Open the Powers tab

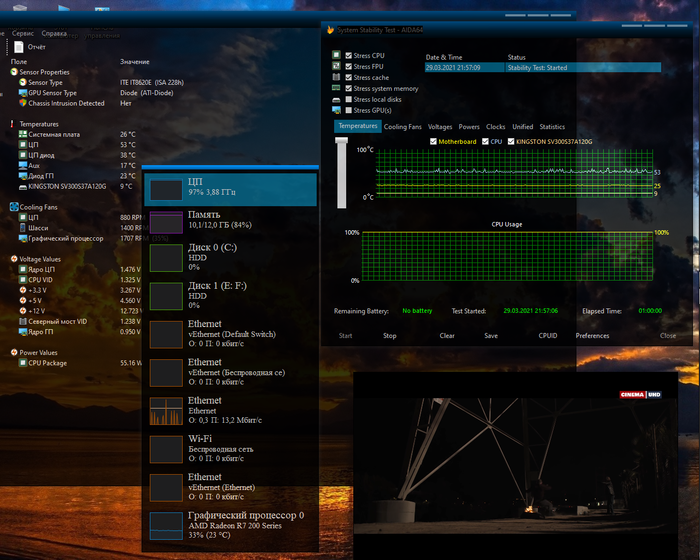point(469,127)
